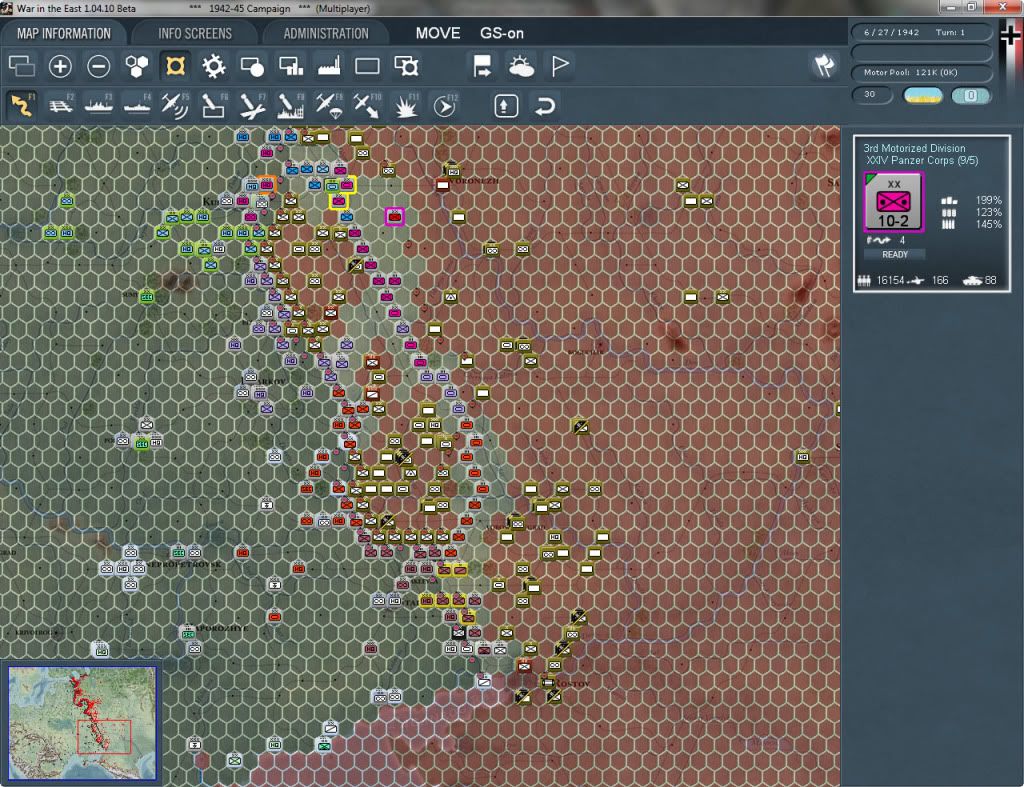Screen dimensions: 1024x787
Task: Click the waving flags icon
Action: click(824, 65)
